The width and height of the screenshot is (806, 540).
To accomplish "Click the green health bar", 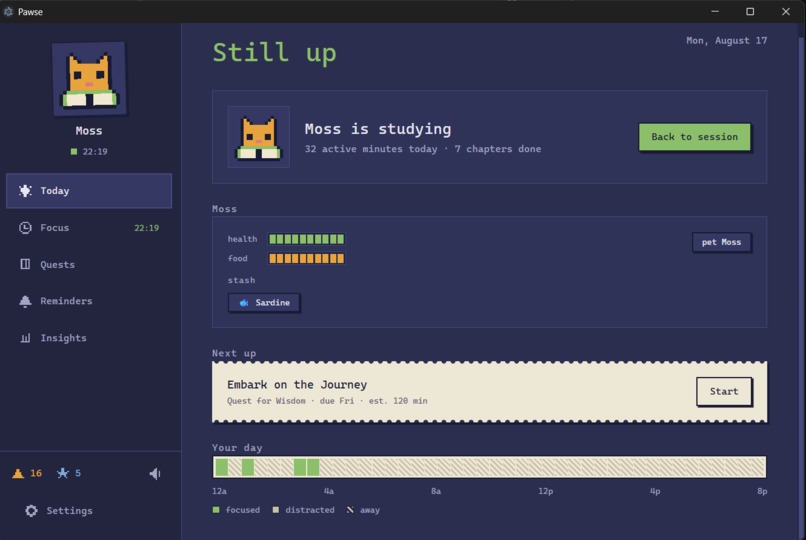I will coord(306,239).
